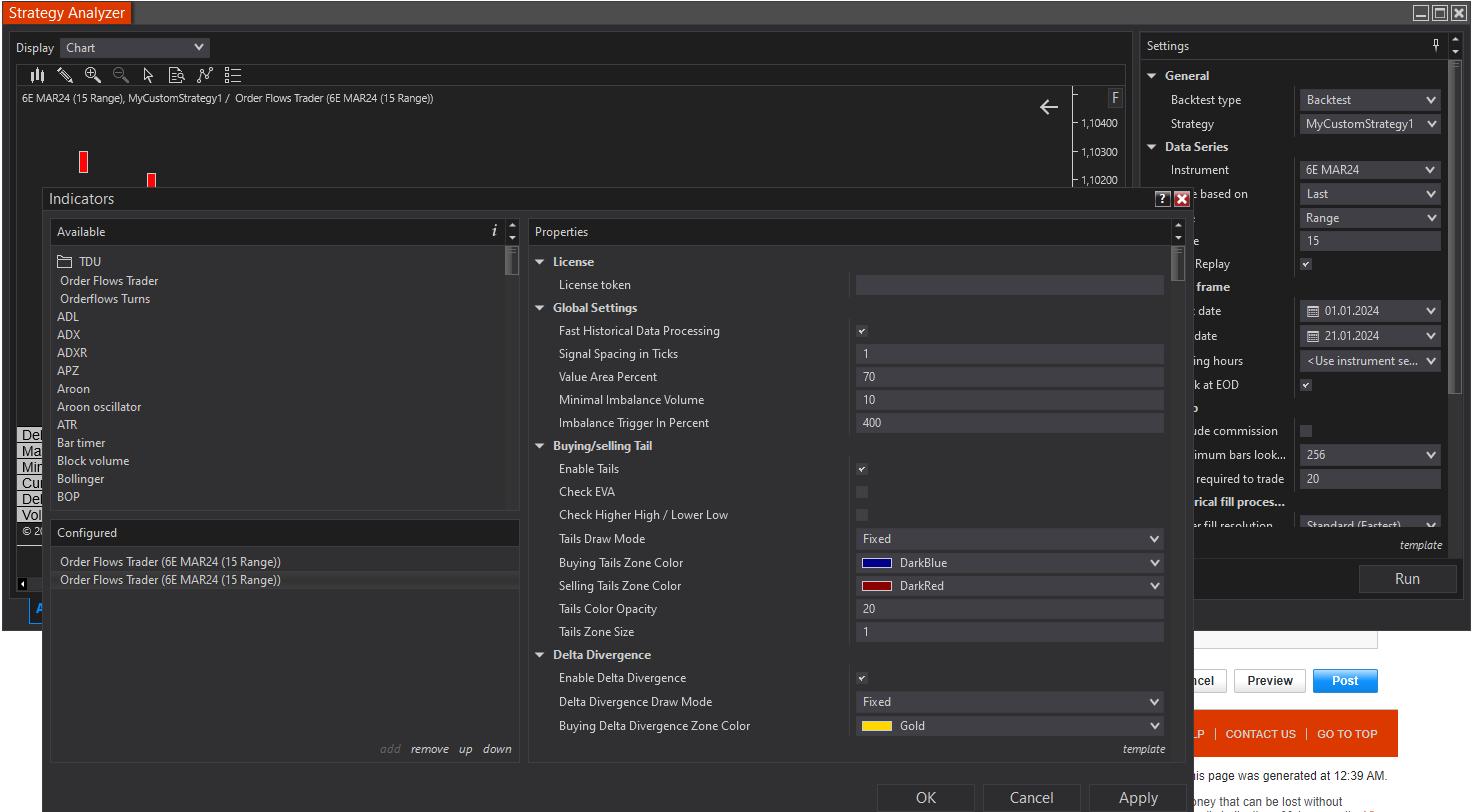Click the zoom in magnifier icon
The width and height of the screenshot is (1473, 812).
[x=93, y=75]
